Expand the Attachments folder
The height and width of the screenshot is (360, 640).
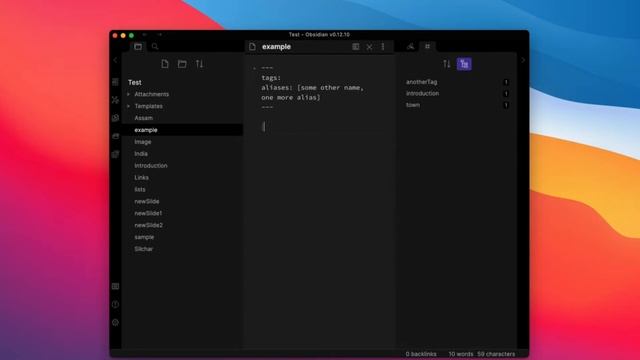128,94
